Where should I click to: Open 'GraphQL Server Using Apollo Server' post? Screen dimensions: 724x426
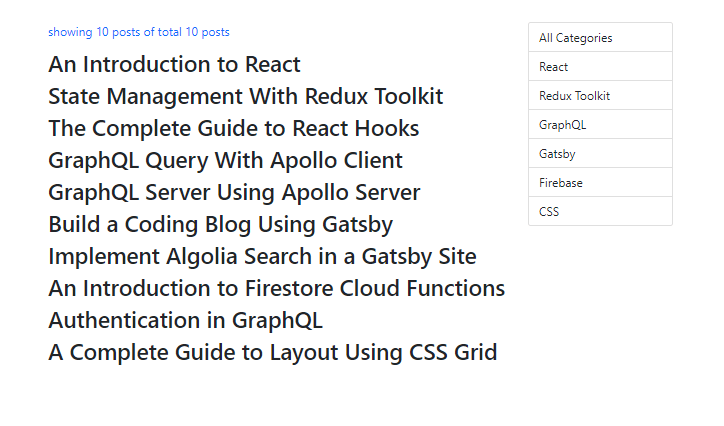click(x=234, y=193)
